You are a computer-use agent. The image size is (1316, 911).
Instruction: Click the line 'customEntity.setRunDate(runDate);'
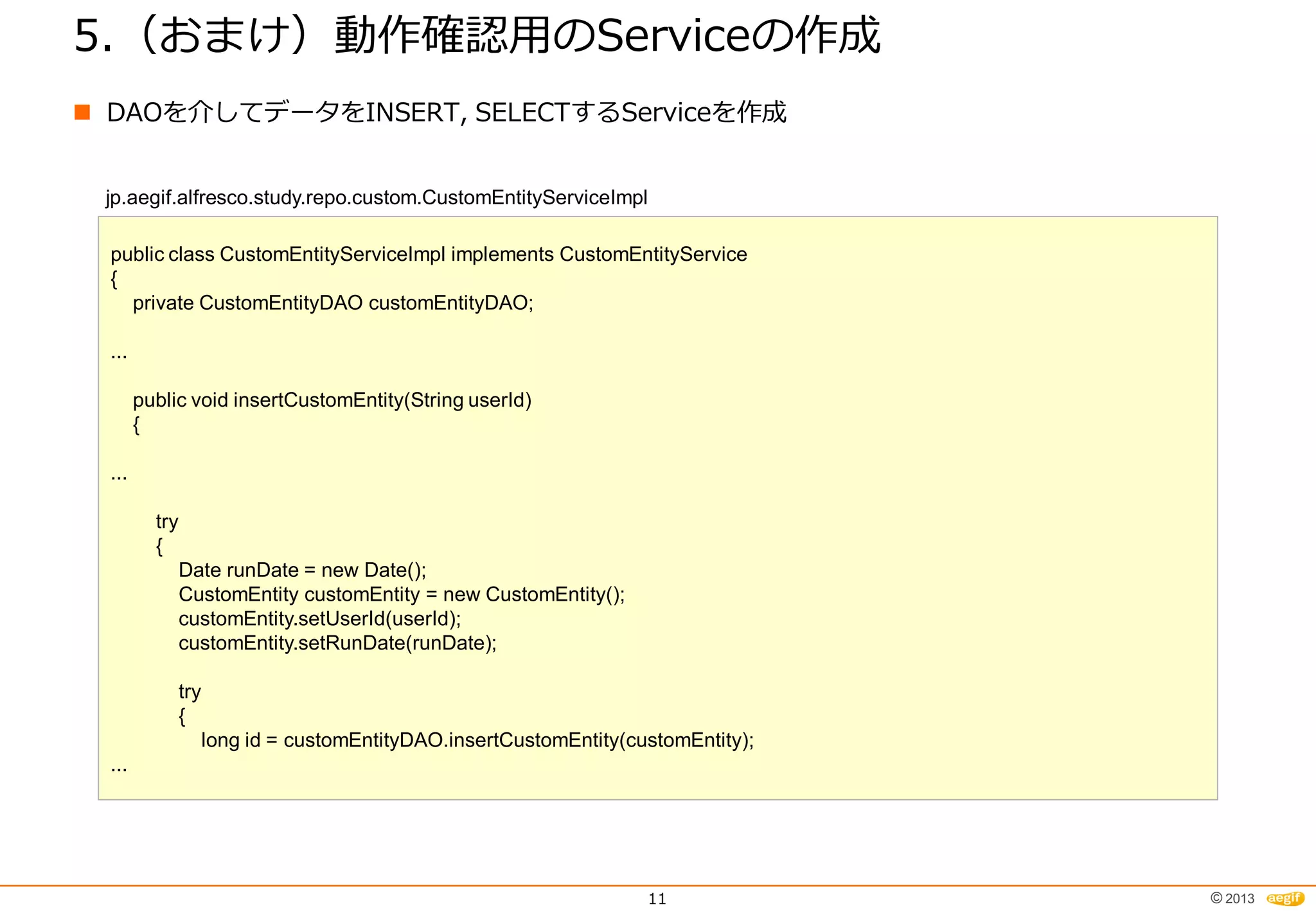tap(337, 643)
